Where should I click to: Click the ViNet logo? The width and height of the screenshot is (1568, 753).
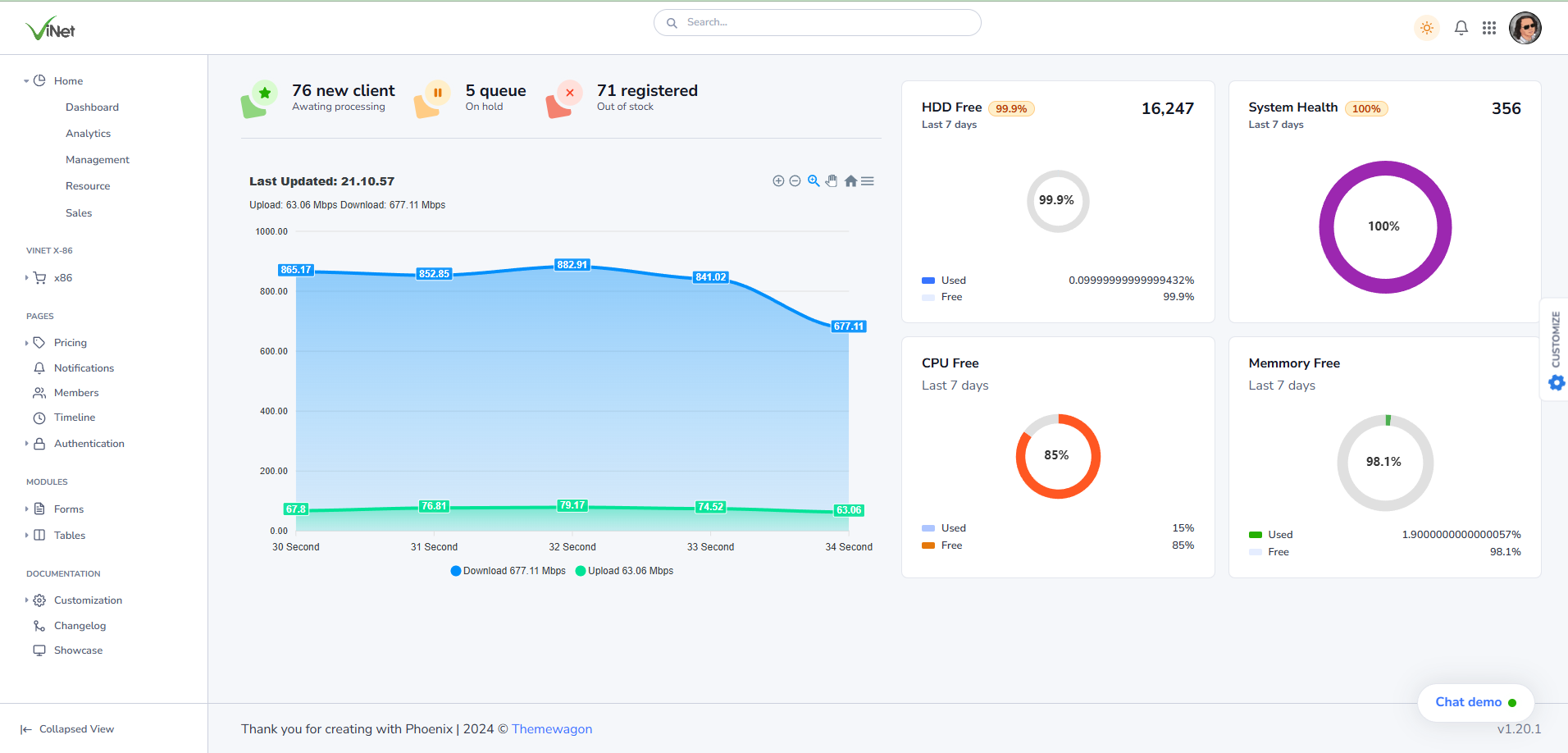pos(50,29)
